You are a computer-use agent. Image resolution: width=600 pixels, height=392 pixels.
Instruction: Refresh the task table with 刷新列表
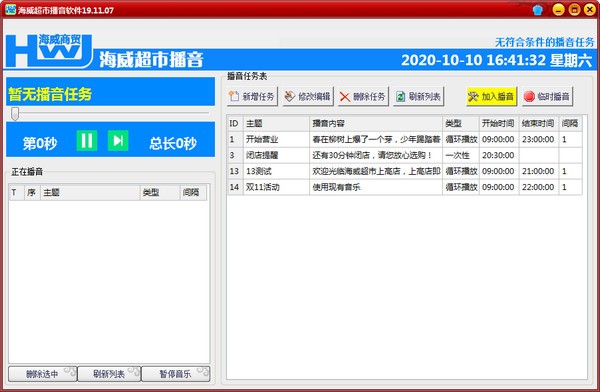click(418, 96)
